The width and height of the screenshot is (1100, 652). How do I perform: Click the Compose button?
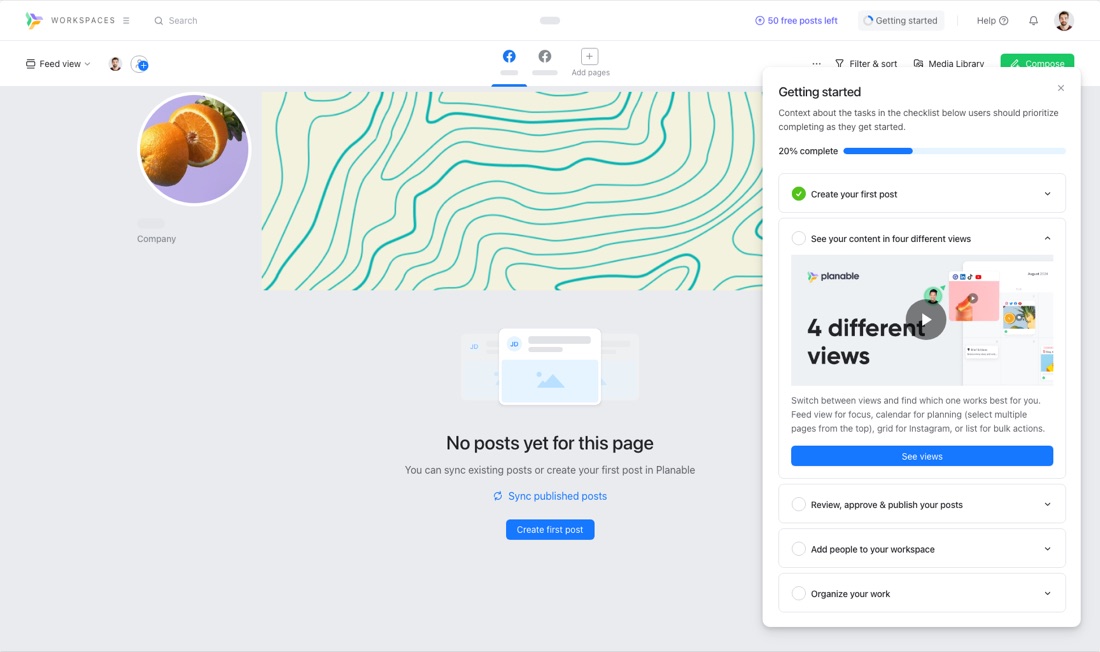[x=1037, y=63]
